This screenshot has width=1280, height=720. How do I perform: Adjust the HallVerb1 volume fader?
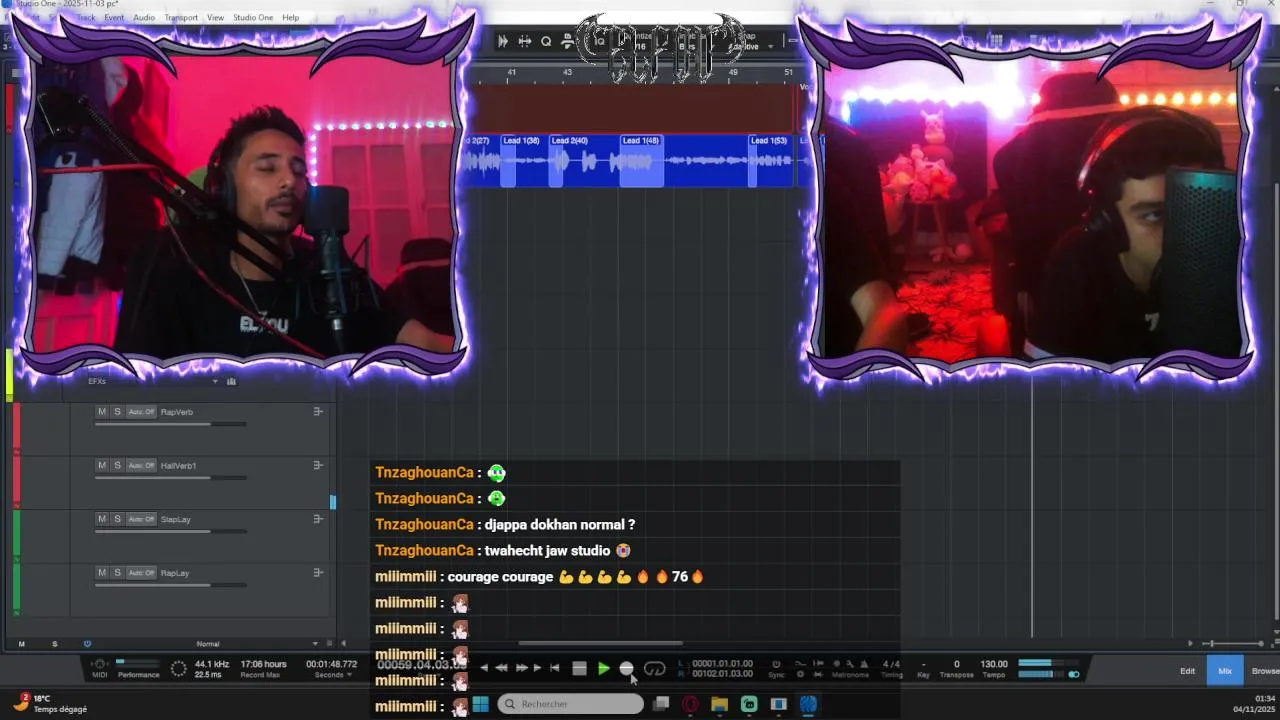[170, 477]
